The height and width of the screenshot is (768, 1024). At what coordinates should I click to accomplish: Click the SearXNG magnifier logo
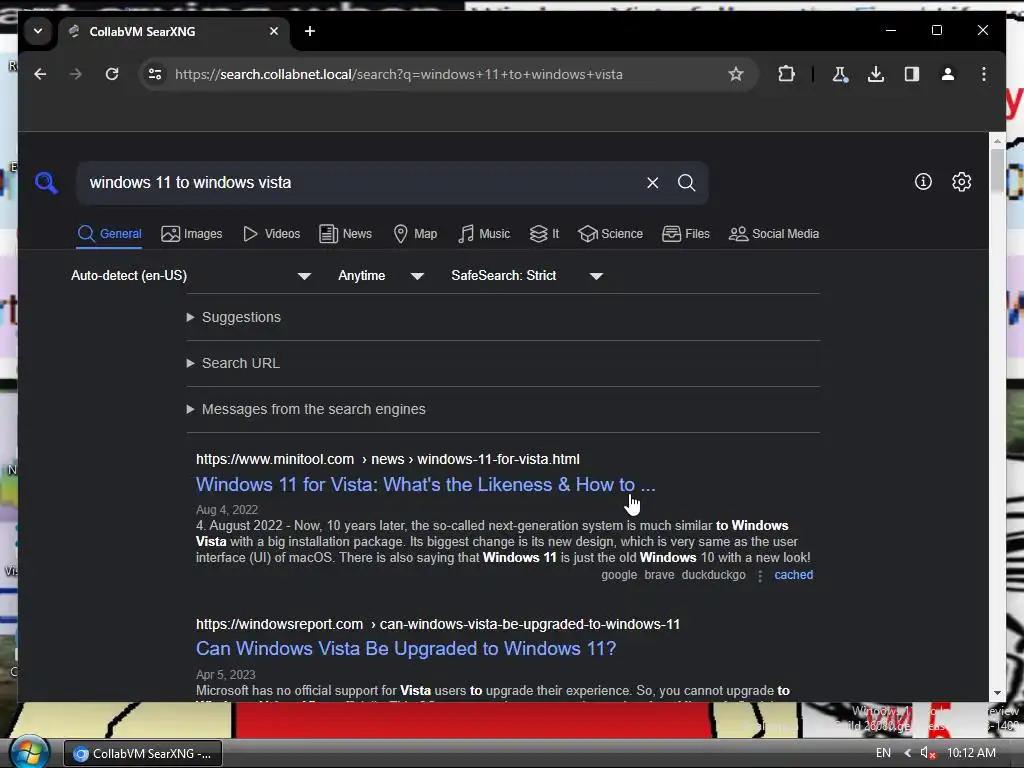(46, 183)
